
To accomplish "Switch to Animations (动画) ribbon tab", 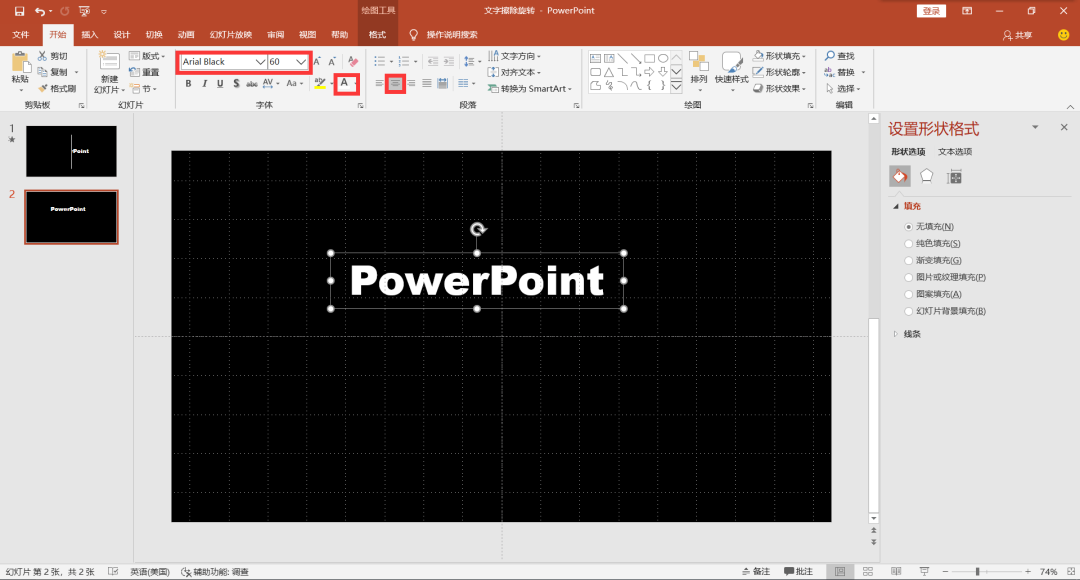I will tap(185, 34).
